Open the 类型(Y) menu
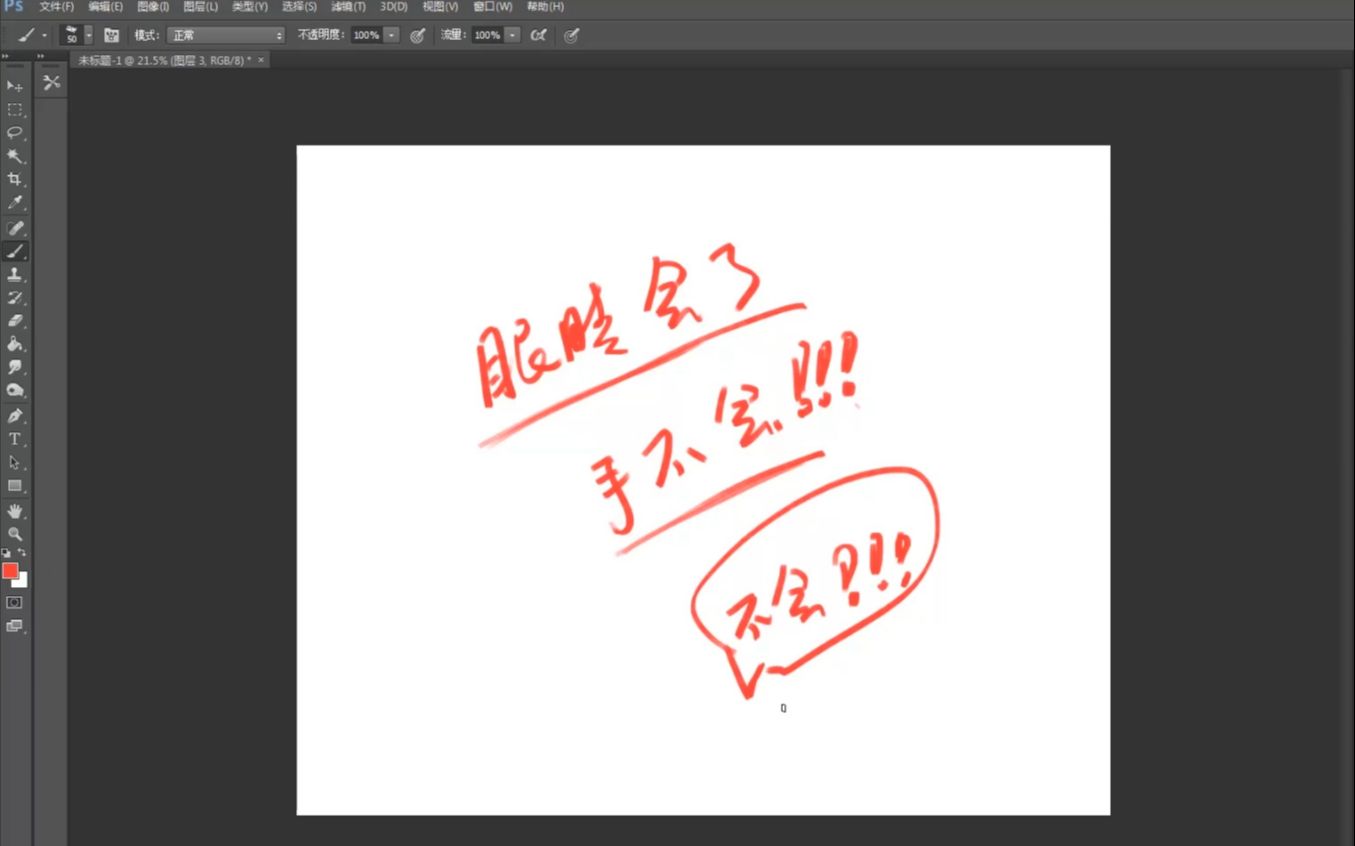The image size is (1355, 846). tap(250, 7)
